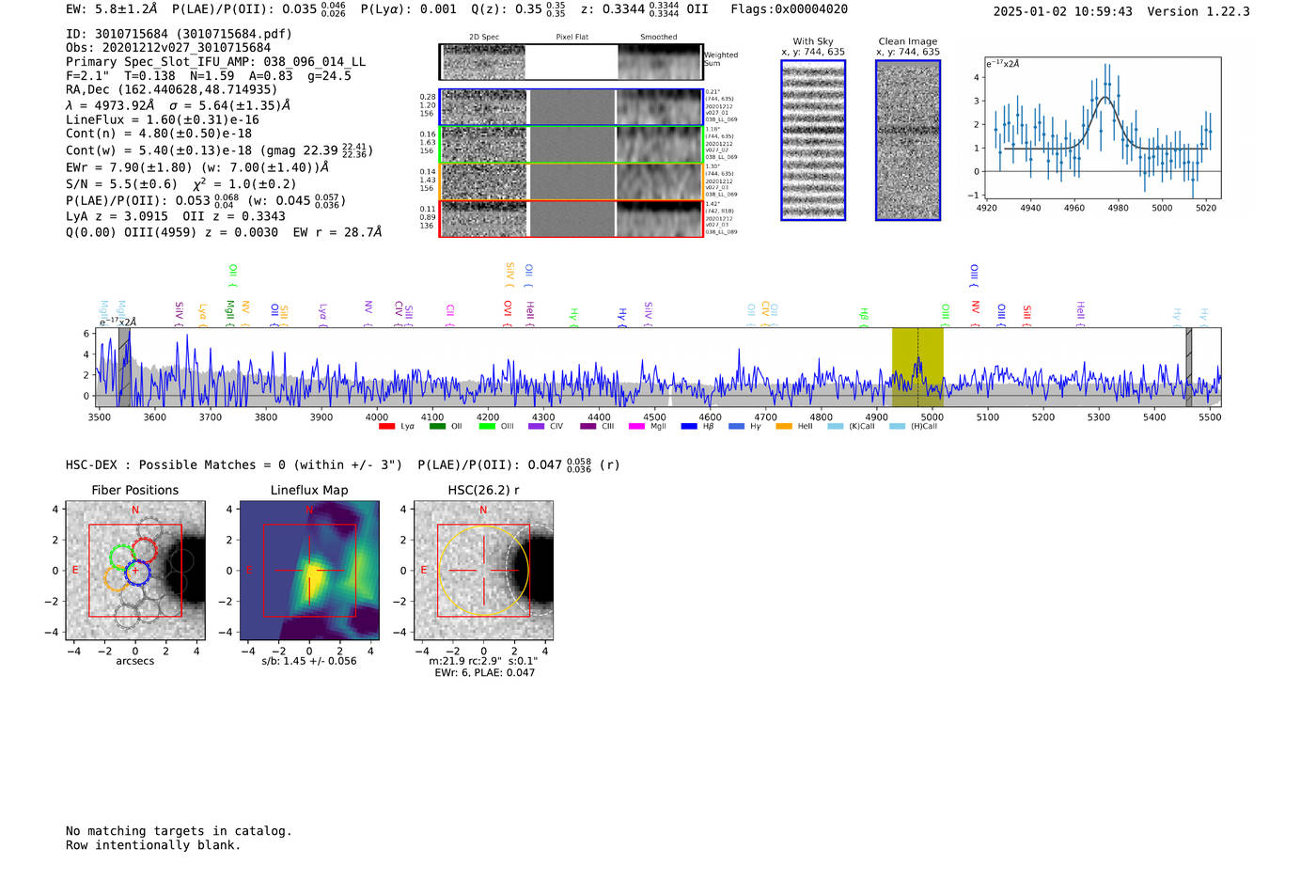Viewport: 1316px width, 896px height.
Task: Click the EWr: 6, PLAE: 0.047 caption
Action: coord(484,673)
